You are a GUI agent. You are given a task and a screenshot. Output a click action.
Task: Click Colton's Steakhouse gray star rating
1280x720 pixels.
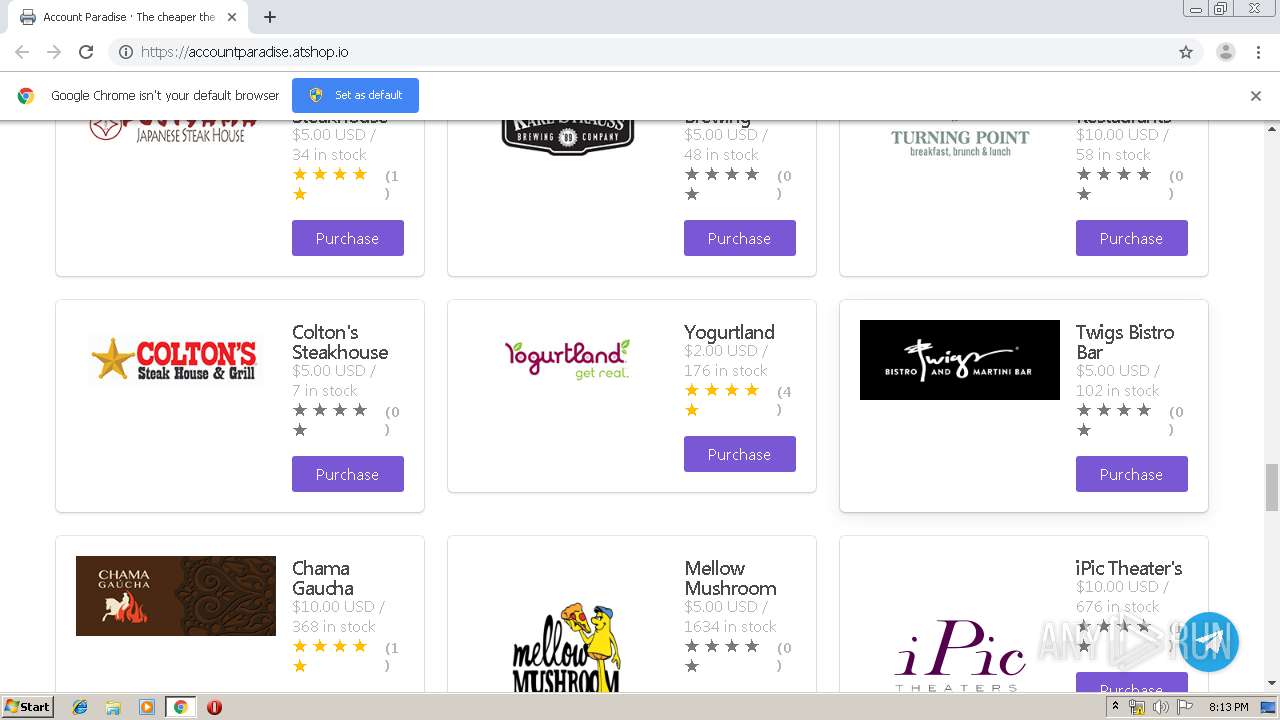pos(330,420)
